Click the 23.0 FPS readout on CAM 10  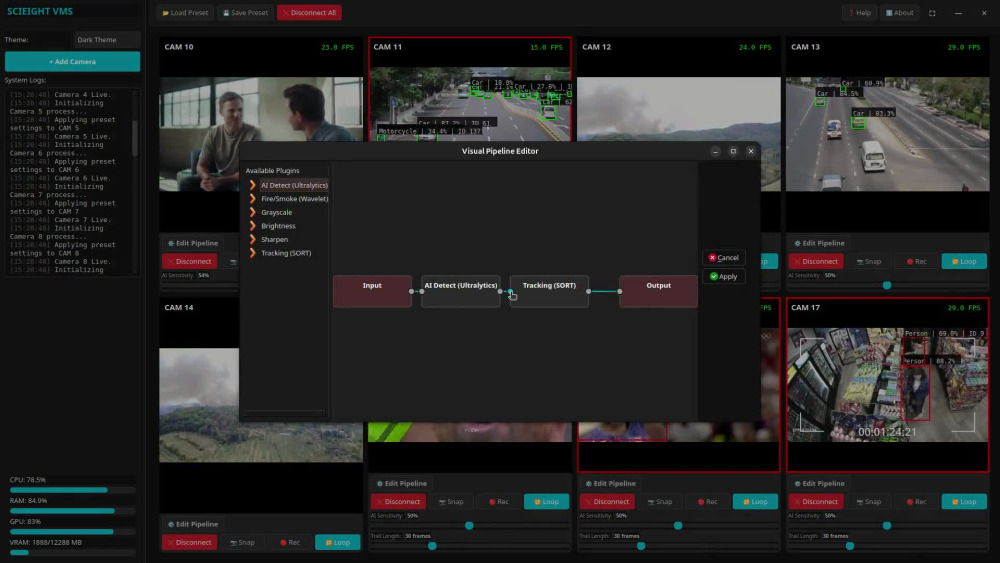click(337, 47)
